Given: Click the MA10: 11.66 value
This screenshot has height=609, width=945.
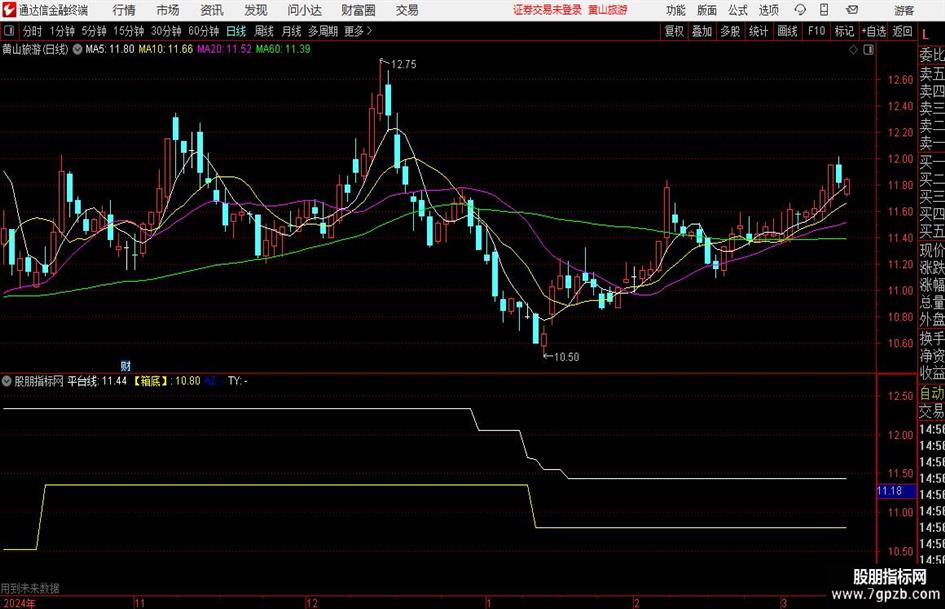Looking at the screenshot, I should [166, 49].
